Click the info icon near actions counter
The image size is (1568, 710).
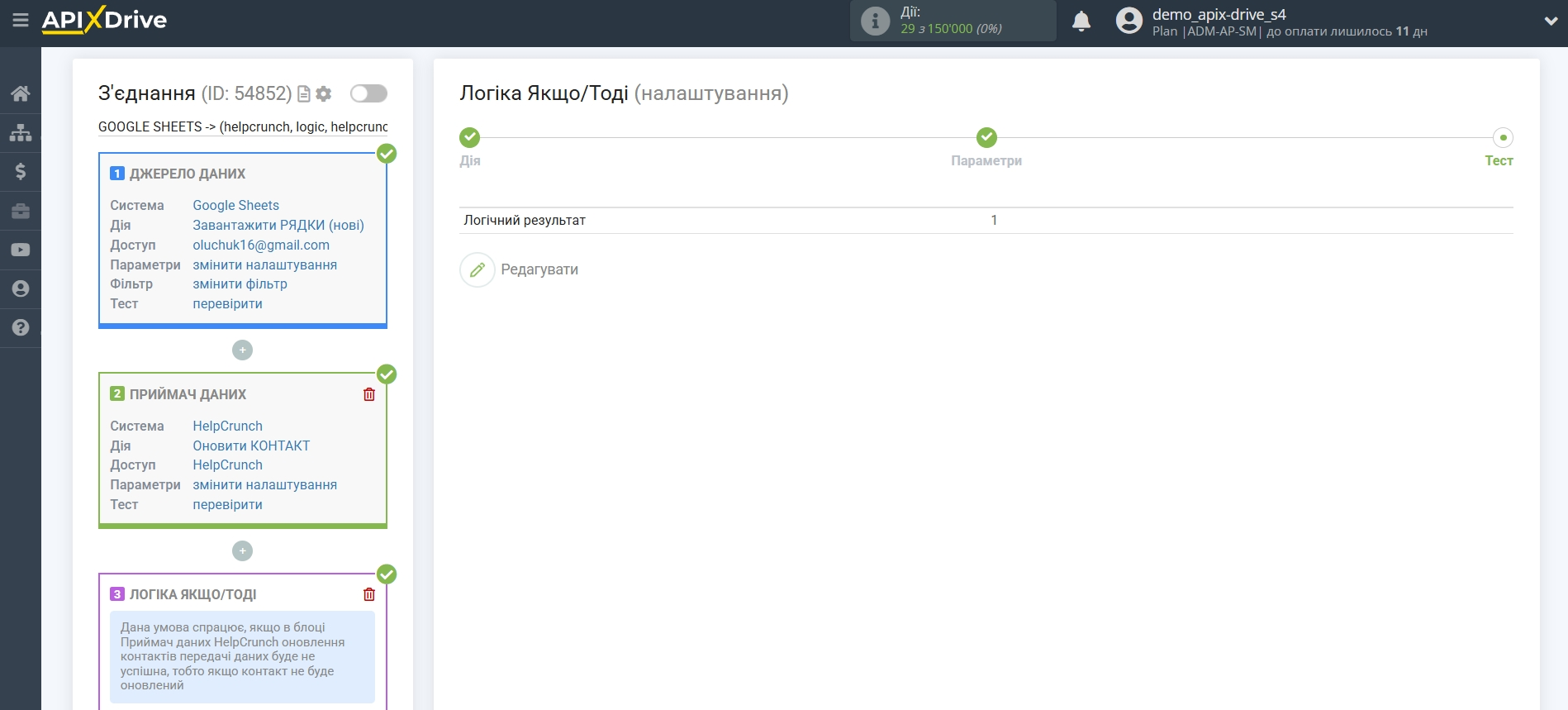point(875,21)
